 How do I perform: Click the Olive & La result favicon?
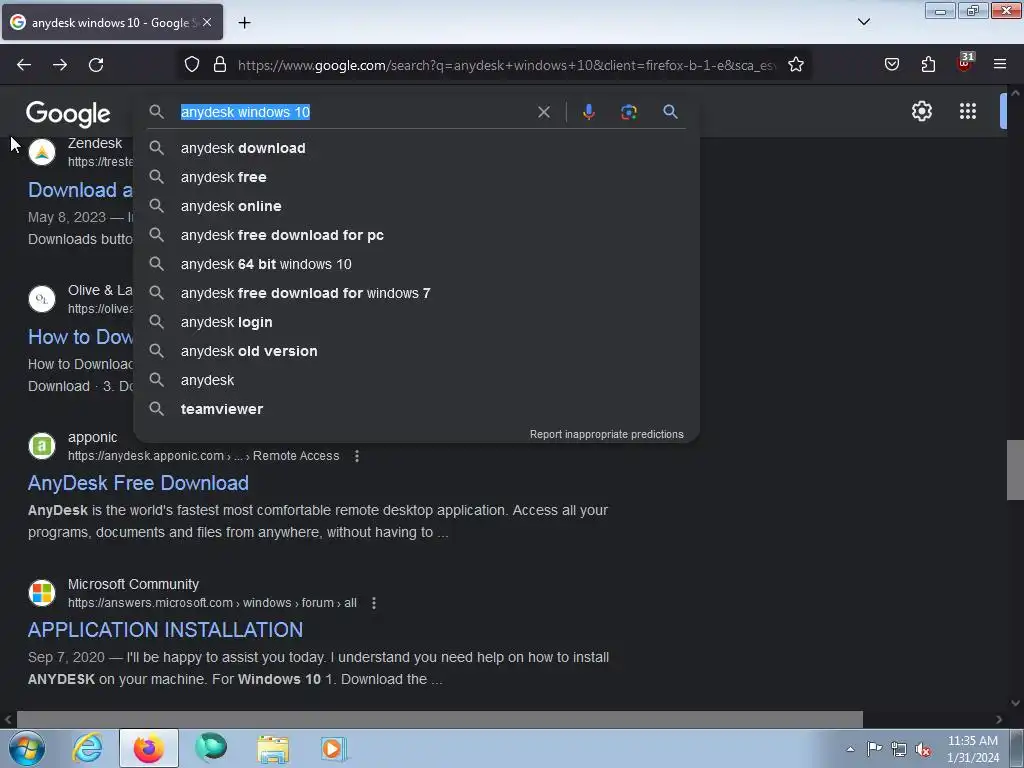pos(42,299)
